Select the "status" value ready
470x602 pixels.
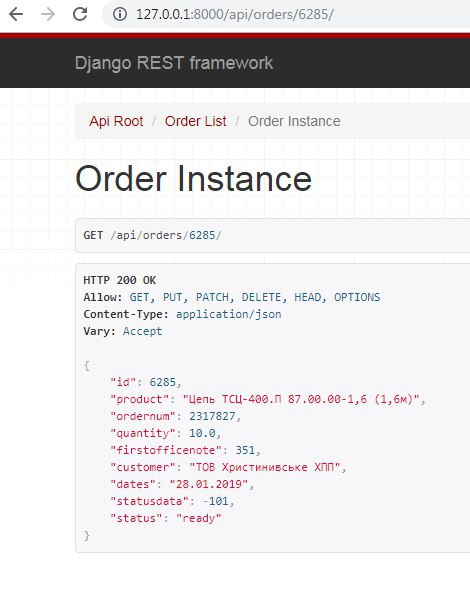[199, 518]
